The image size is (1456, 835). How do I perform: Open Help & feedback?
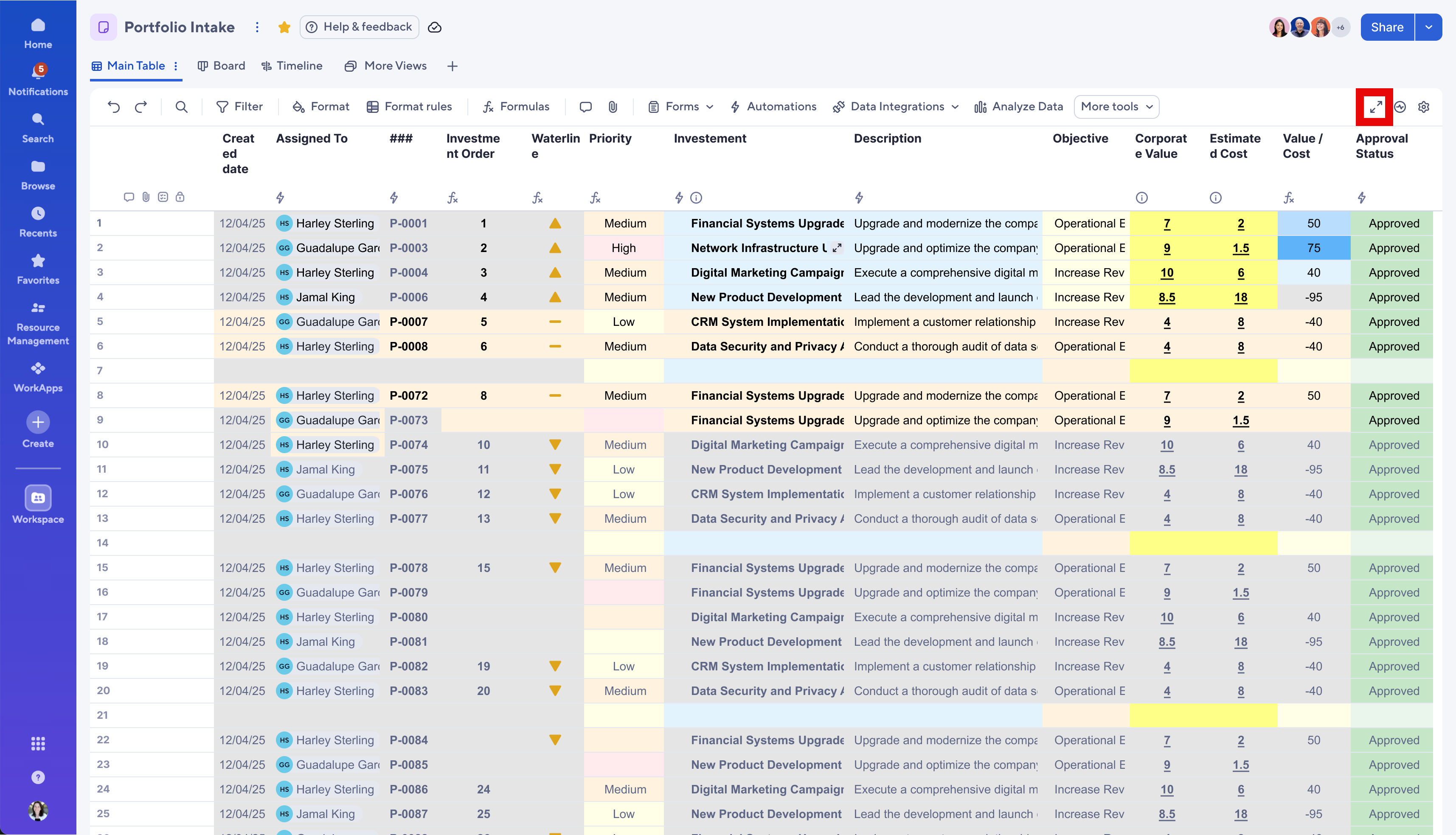(359, 27)
